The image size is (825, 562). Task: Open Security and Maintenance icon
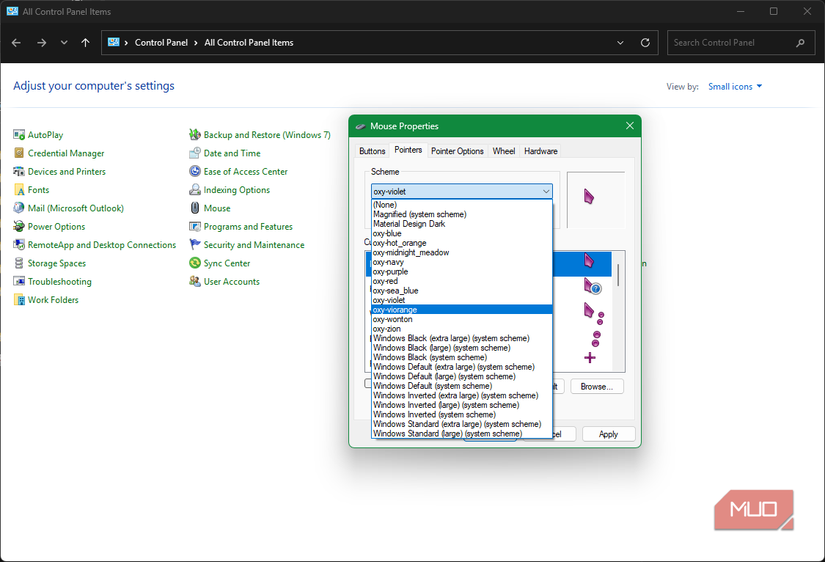[195, 245]
